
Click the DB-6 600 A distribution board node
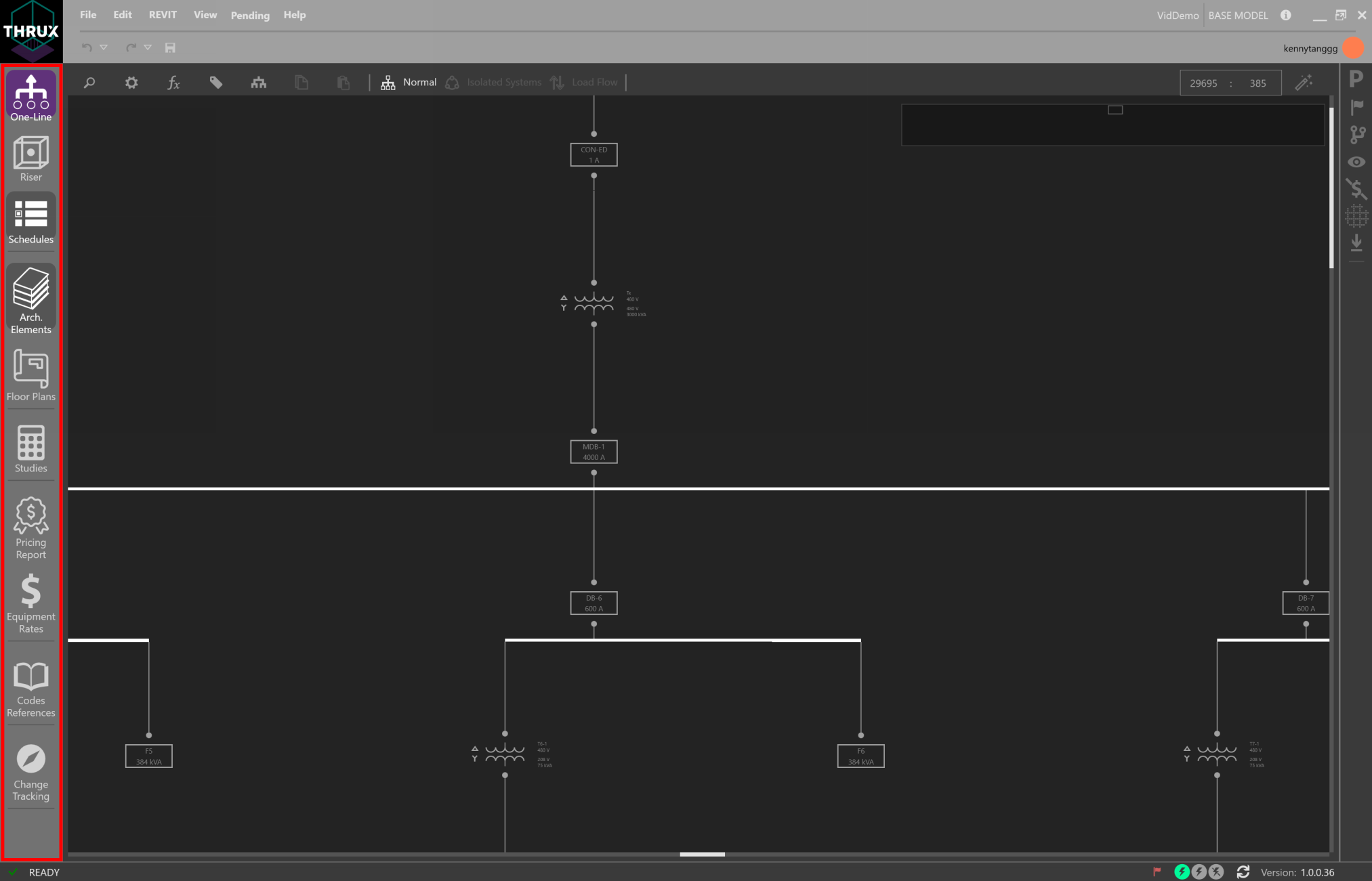pos(594,603)
